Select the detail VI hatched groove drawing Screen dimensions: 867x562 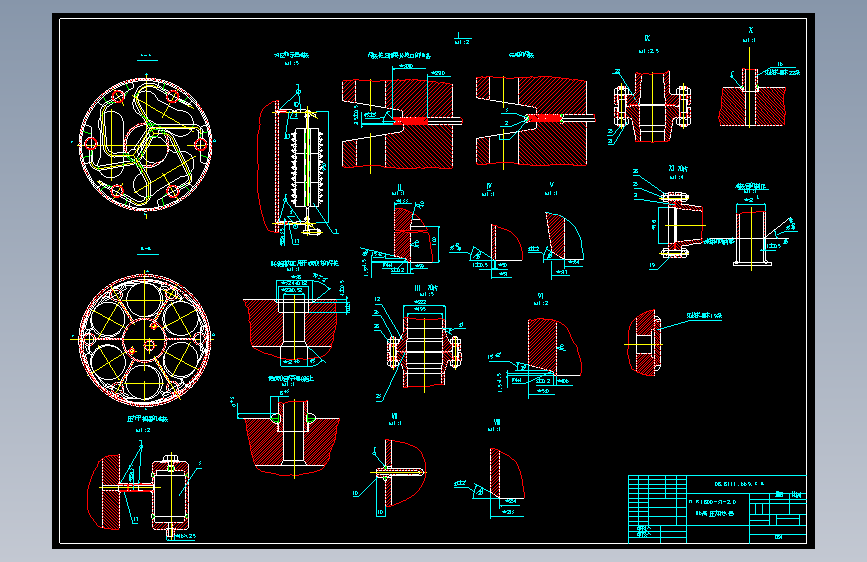(535, 357)
